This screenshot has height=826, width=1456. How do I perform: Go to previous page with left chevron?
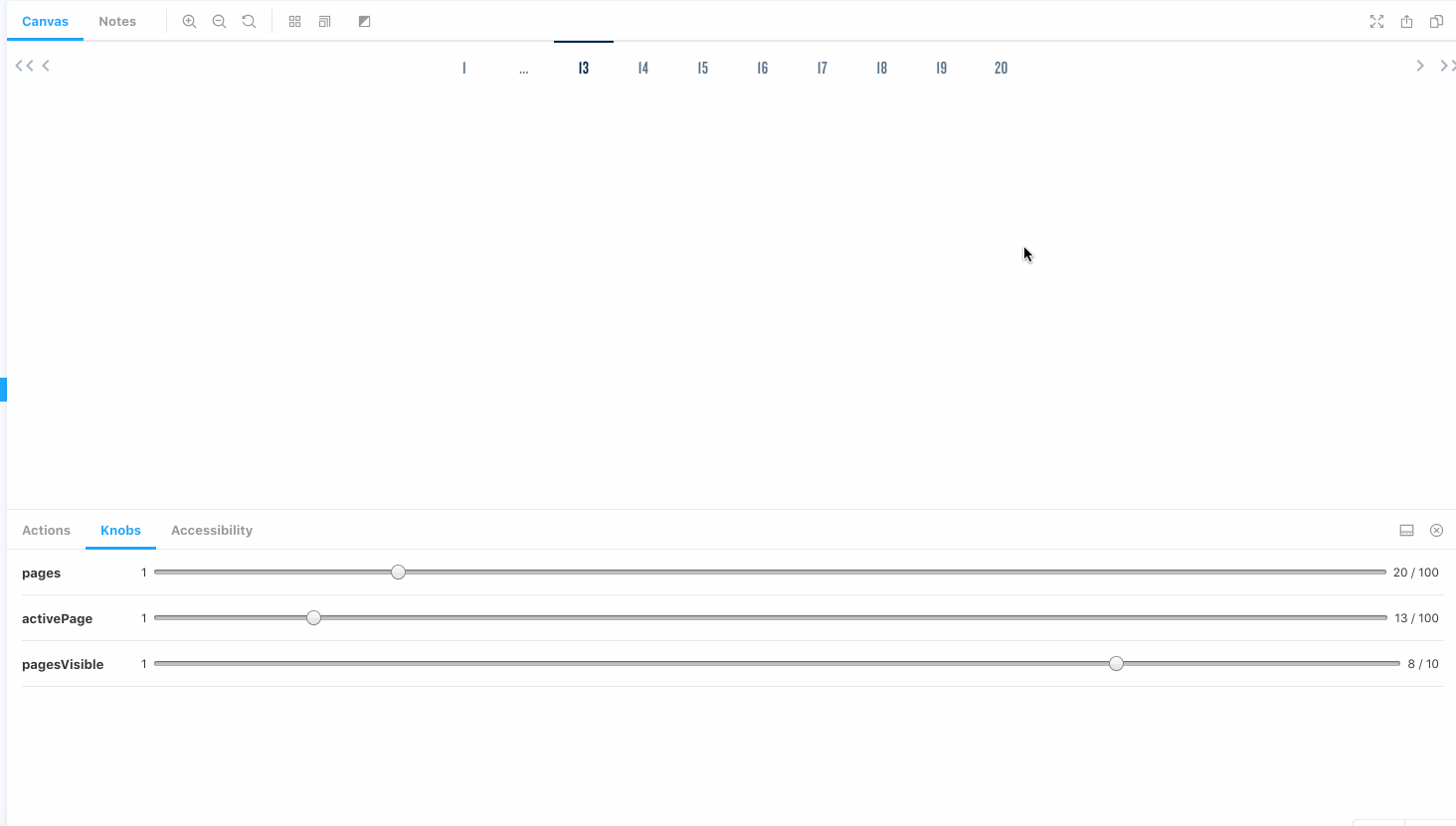pos(46,66)
